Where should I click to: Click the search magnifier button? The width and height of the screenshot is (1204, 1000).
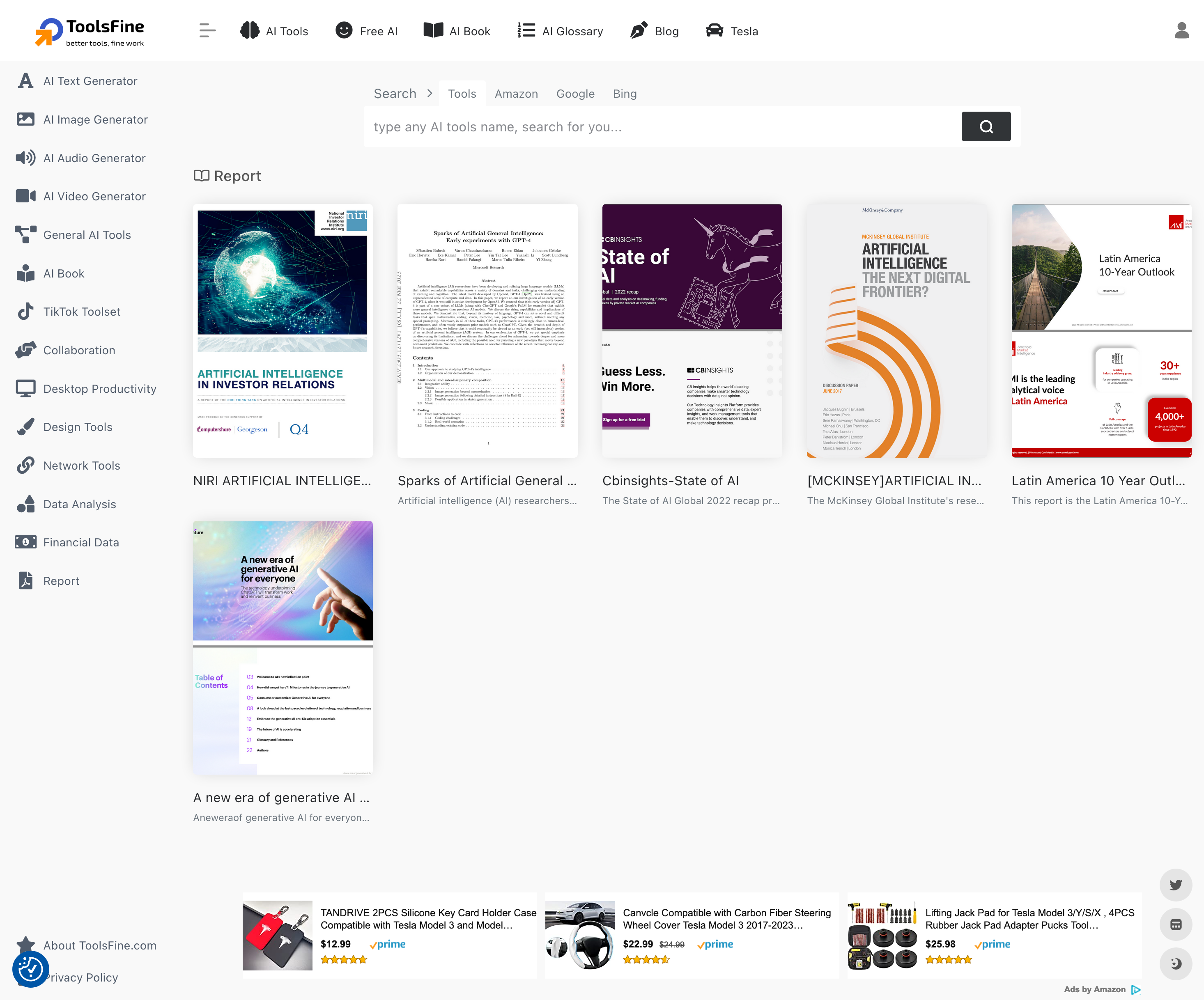pos(986,127)
